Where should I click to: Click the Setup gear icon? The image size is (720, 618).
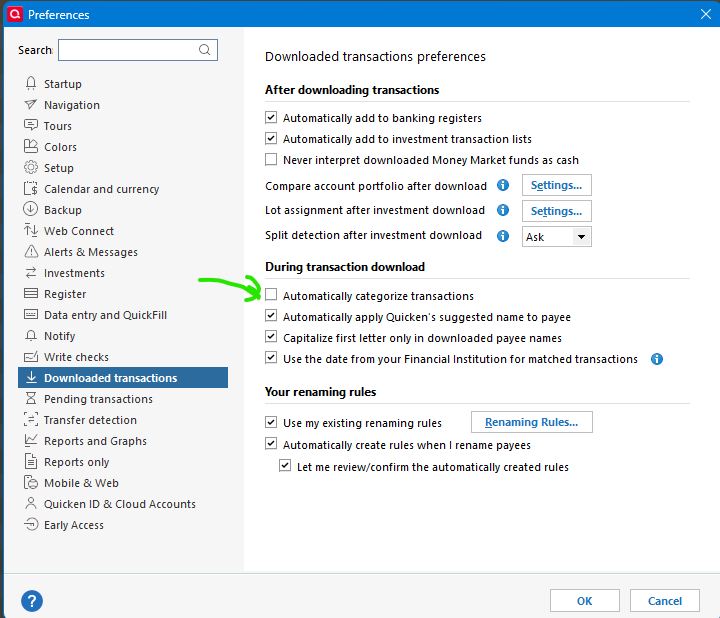tap(31, 168)
